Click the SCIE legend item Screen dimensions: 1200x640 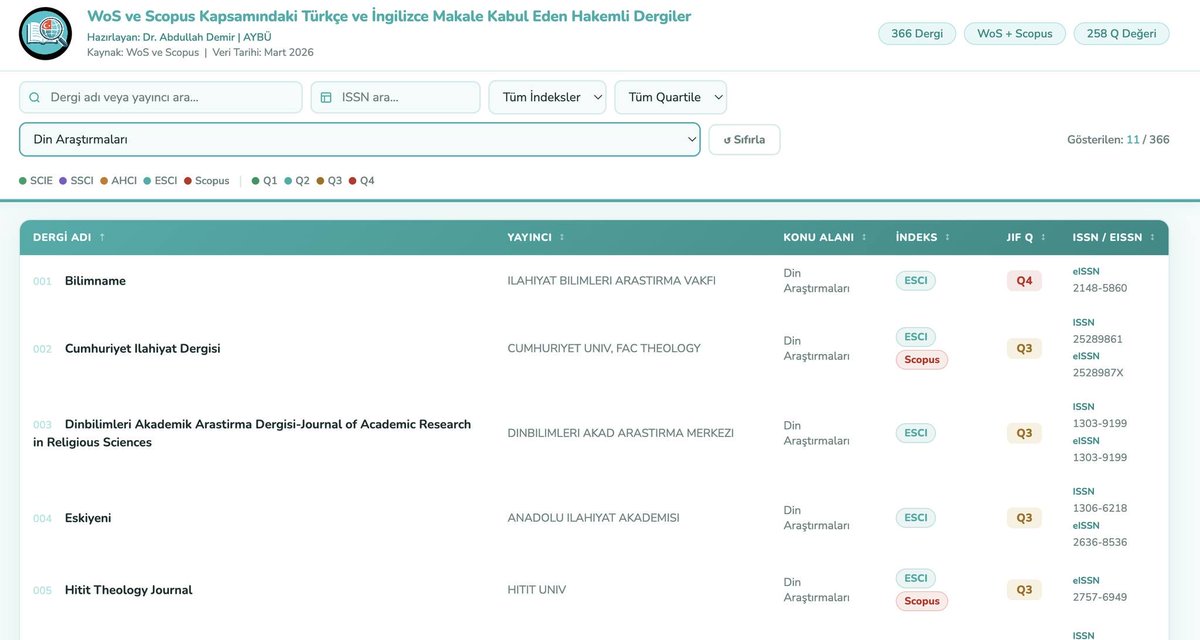pyautogui.click(x=36, y=181)
